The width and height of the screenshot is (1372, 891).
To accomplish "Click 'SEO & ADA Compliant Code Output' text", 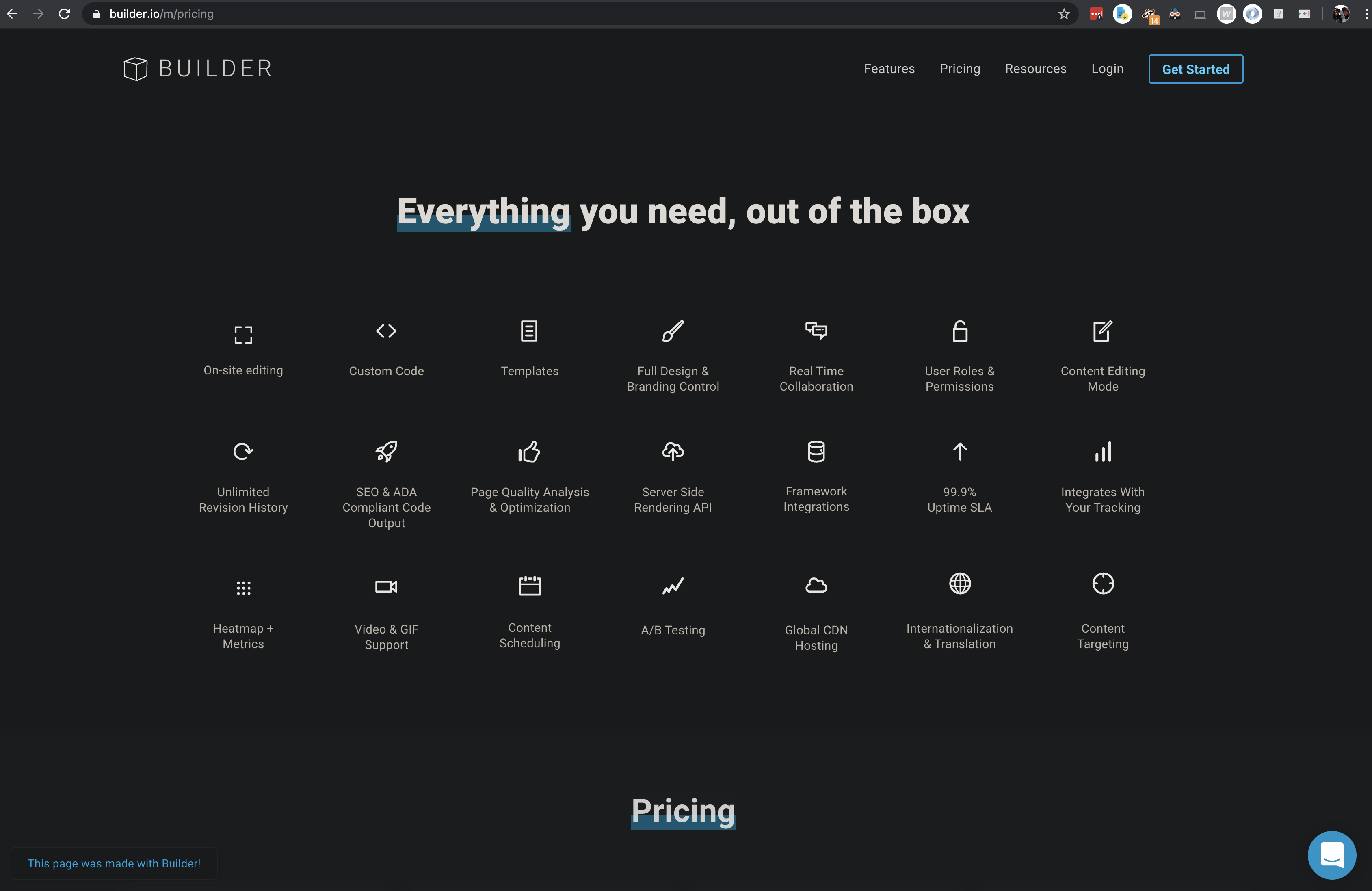I will click(386, 507).
